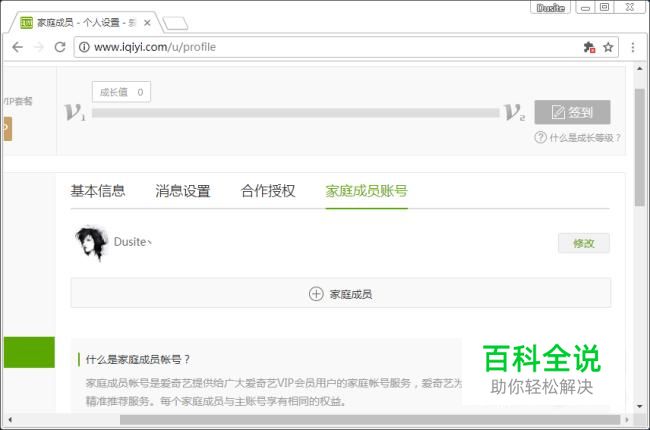The width and height of the screenshot is (650, 430).
Task: Open a new browser tab
Action: (x=175, y=23)
